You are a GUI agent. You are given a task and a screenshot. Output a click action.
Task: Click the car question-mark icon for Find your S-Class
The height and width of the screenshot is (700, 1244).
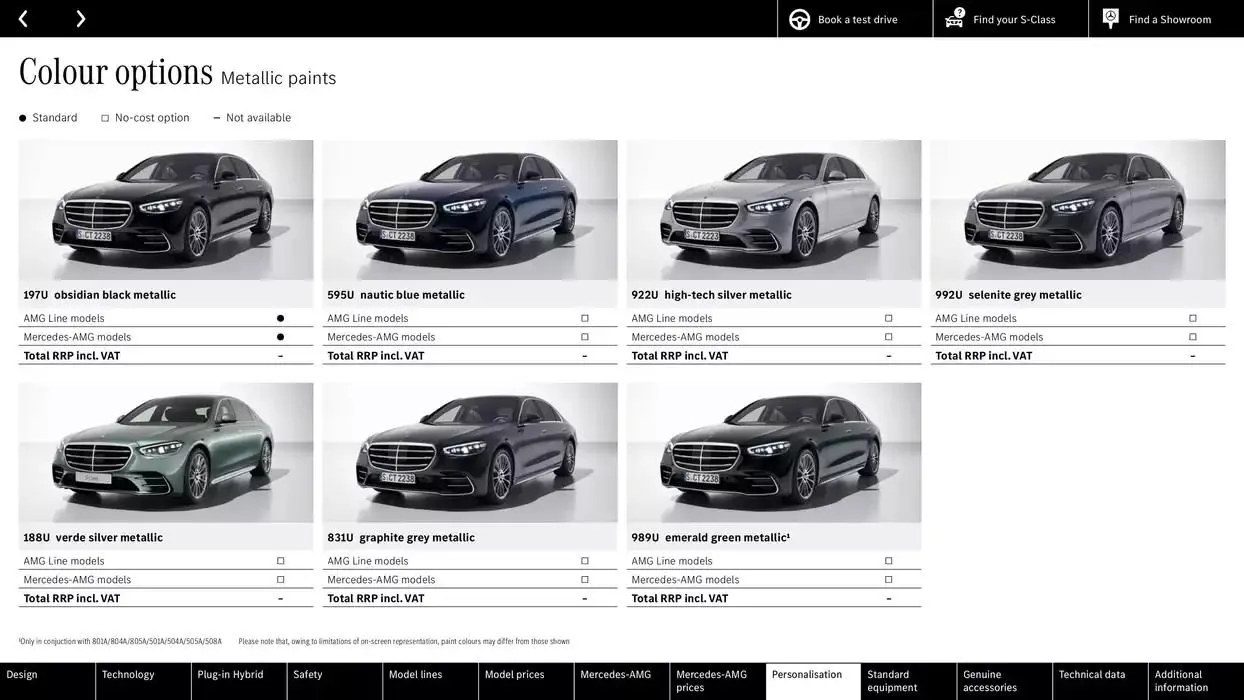953,17
